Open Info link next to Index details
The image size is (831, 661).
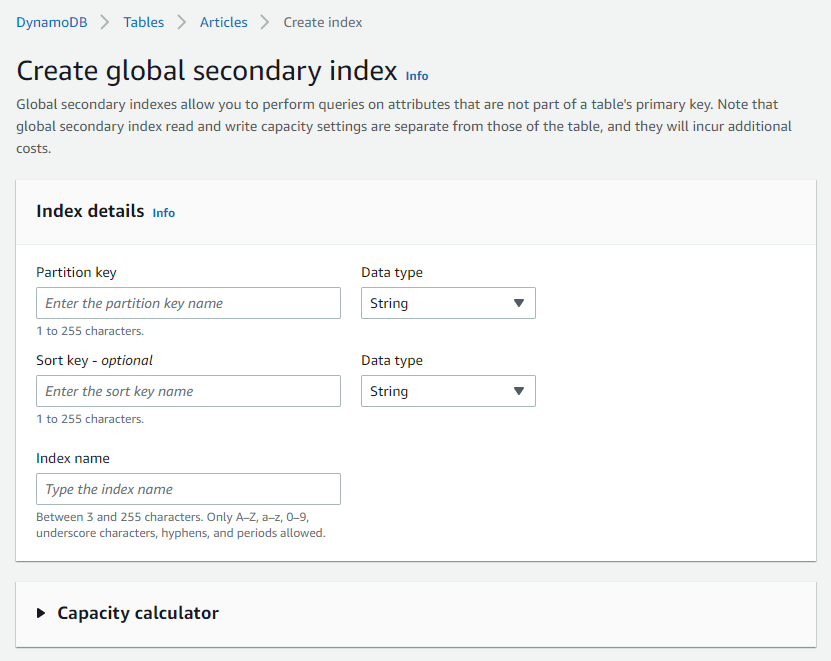click(164, 213)
